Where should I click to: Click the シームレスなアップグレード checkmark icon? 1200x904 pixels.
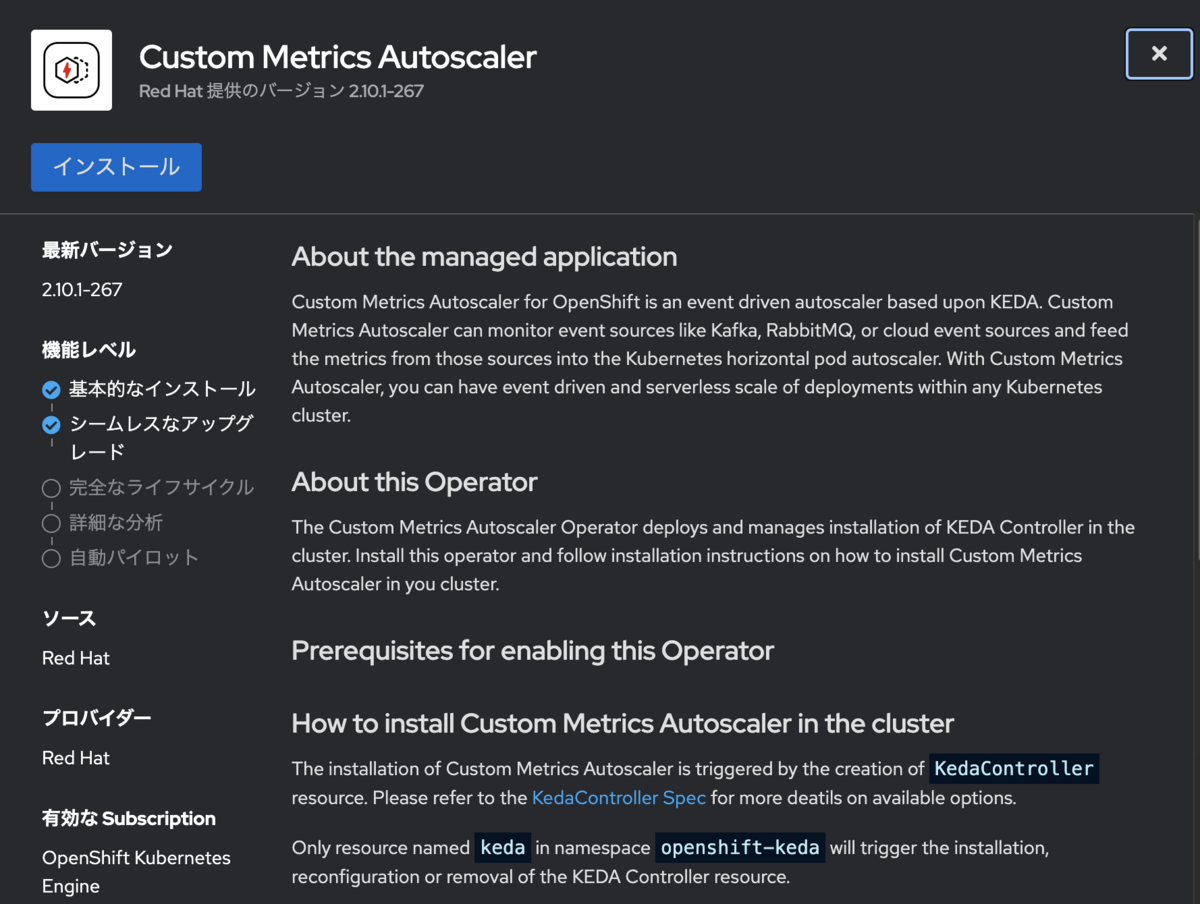pyautogui.click(x=51, y=425)
